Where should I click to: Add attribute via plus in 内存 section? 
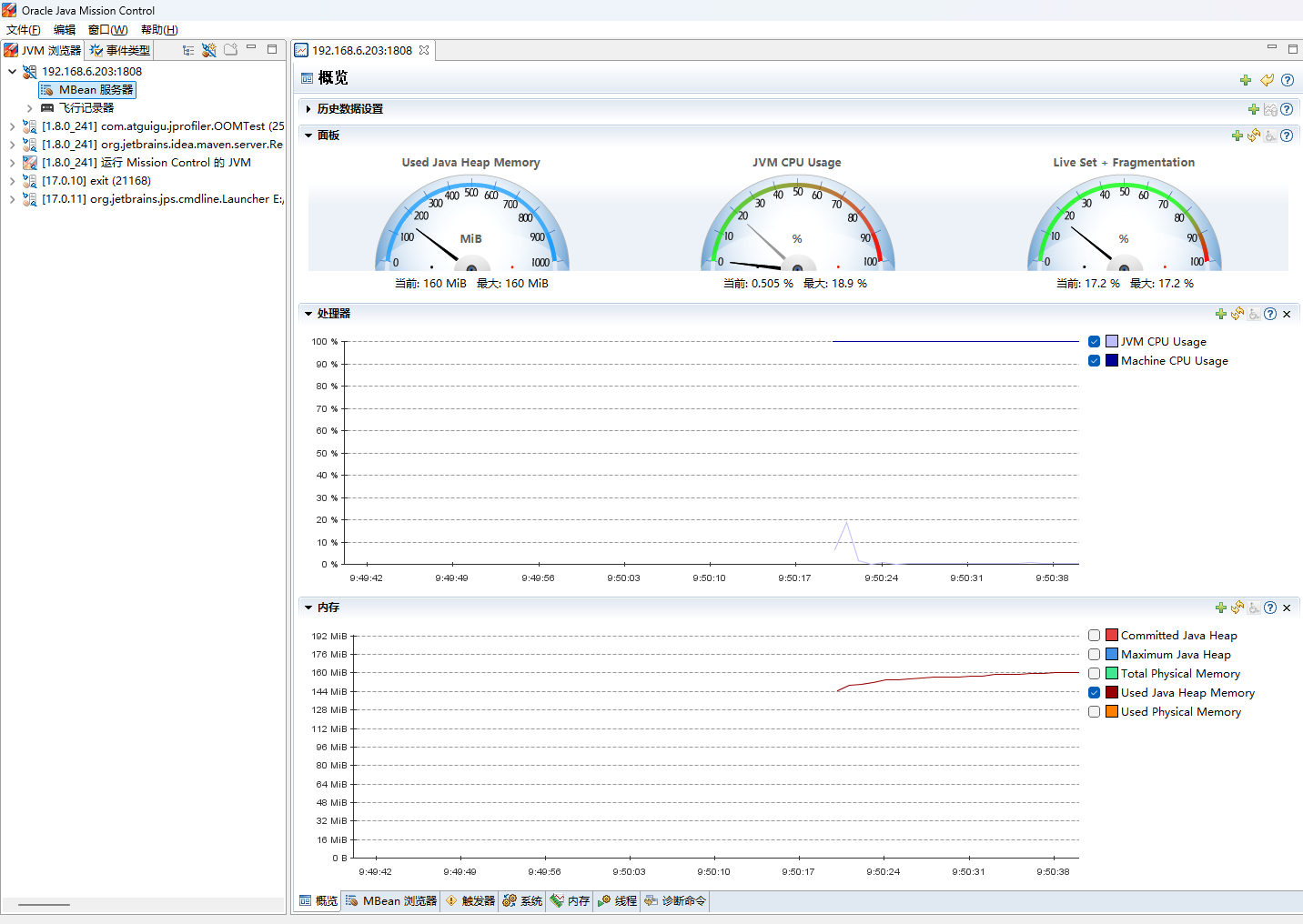(x=1221, y=608)
